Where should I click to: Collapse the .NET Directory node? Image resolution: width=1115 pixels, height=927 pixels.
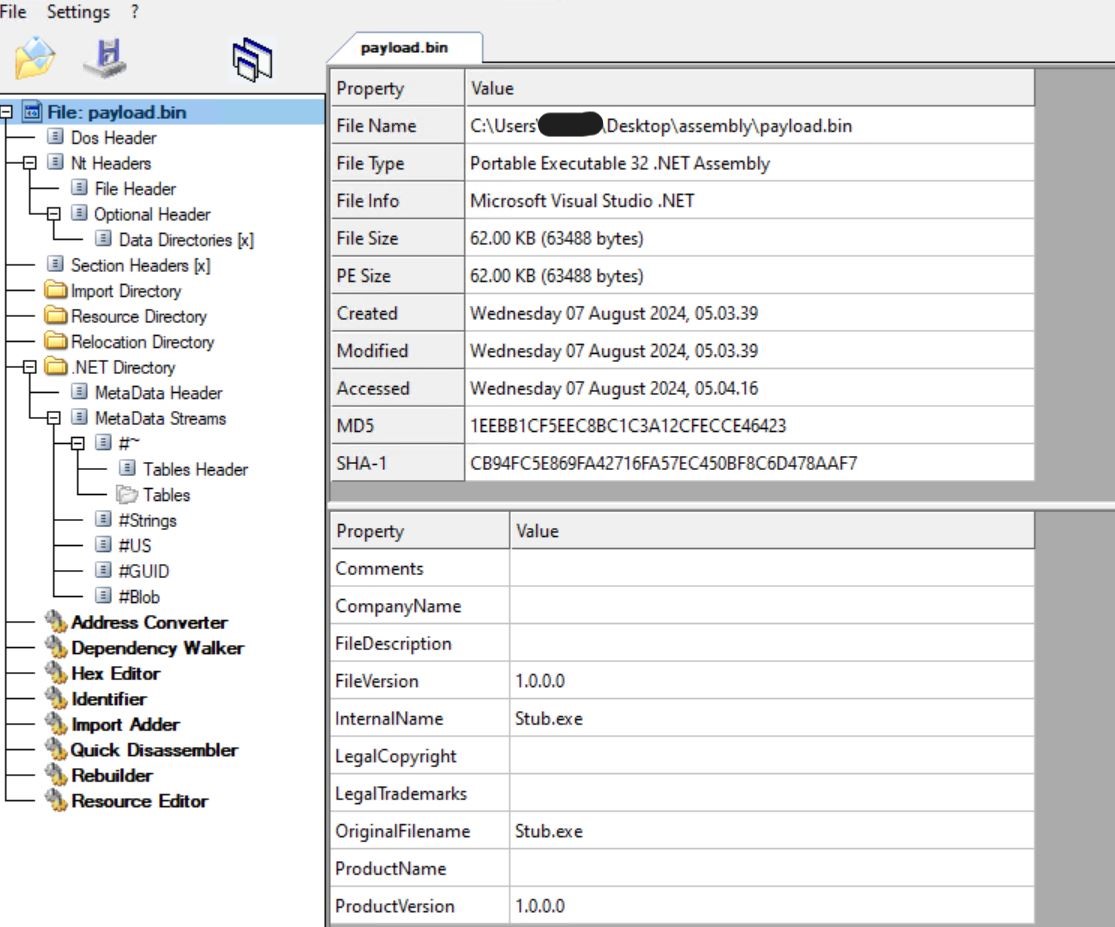pos(29,368)
